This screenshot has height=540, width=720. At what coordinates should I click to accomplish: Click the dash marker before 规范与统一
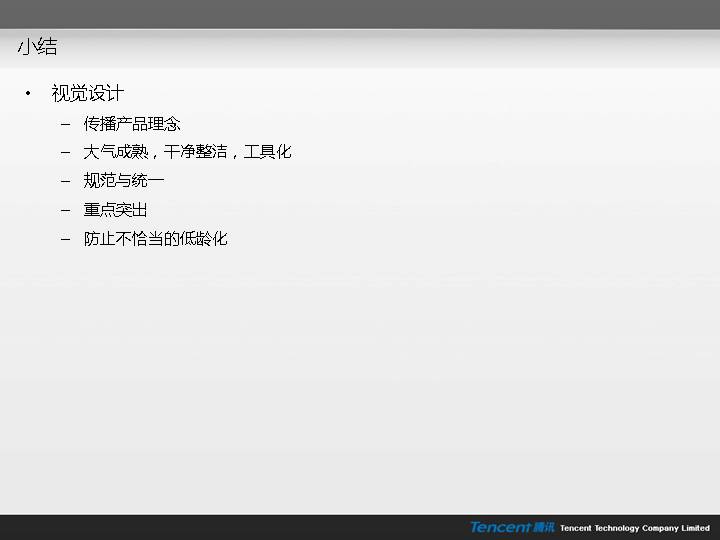(65, 181)
